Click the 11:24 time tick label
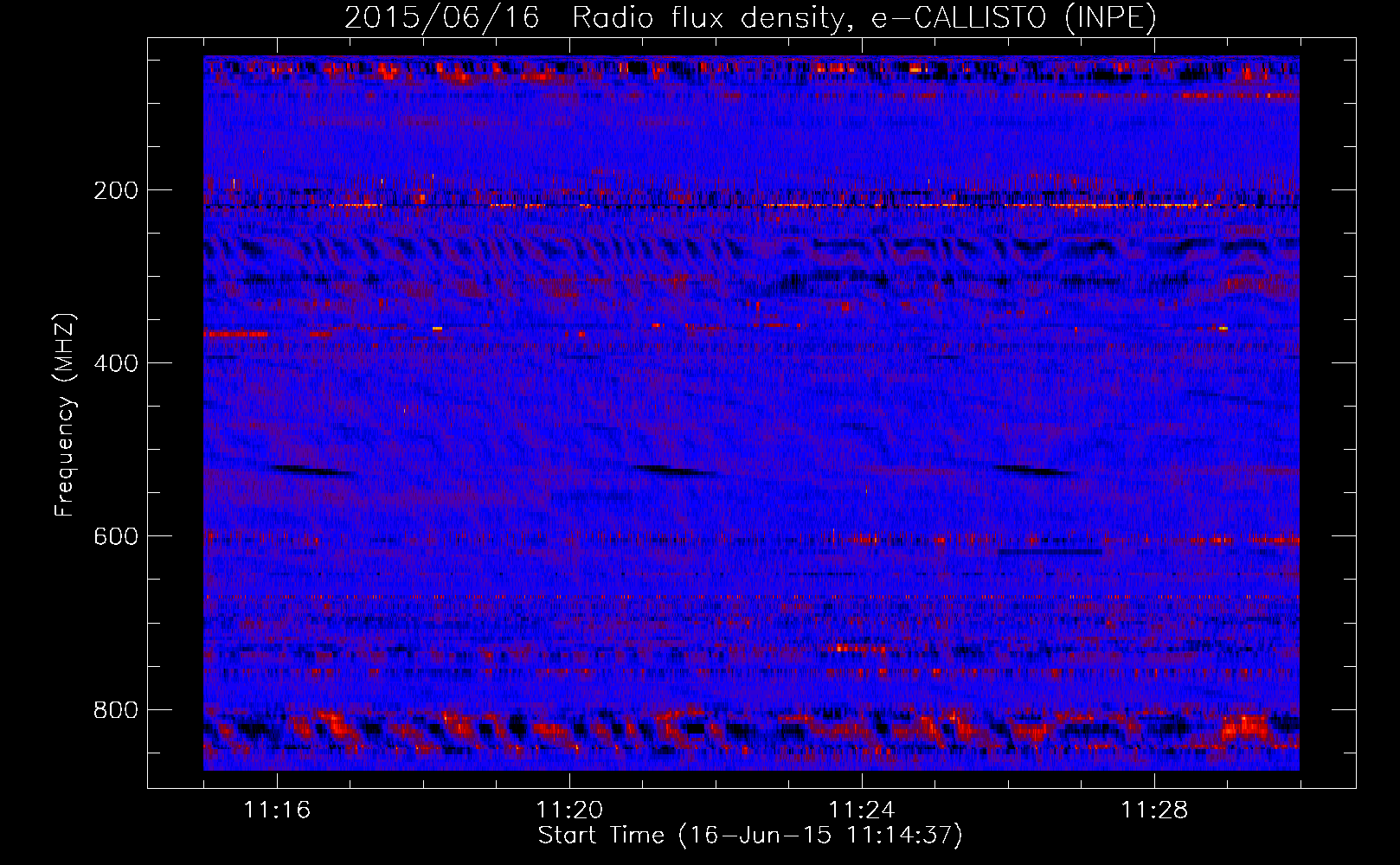 [x=862, y=811]
